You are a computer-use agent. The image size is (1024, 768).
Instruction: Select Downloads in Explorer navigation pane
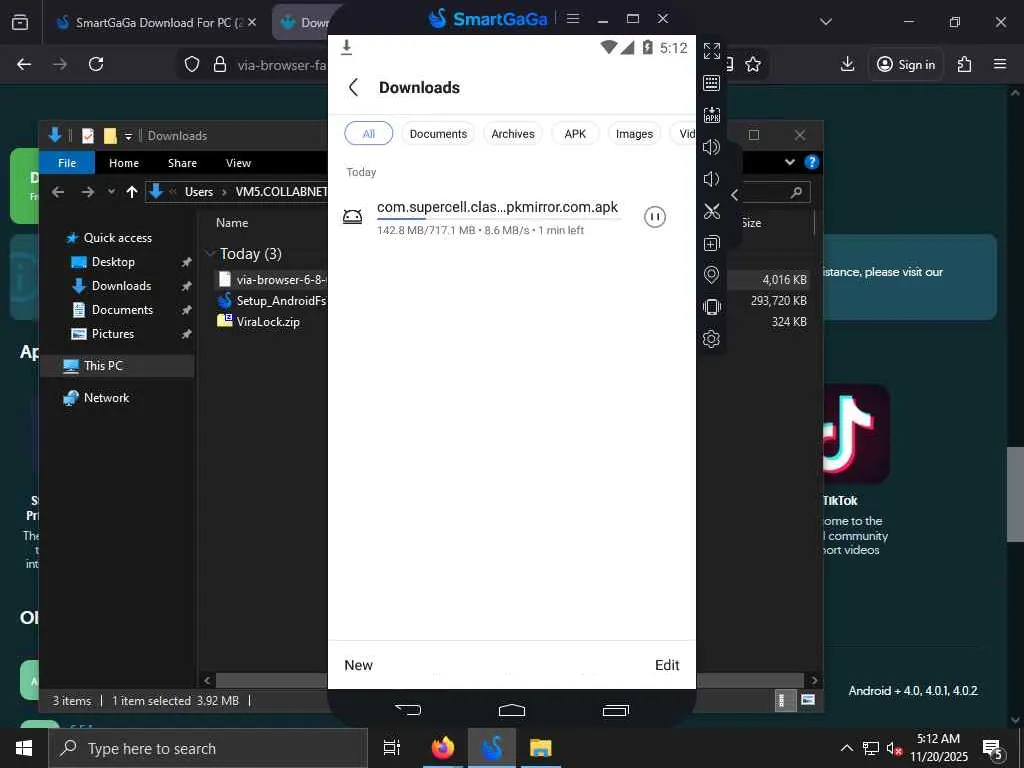point(121,286)
